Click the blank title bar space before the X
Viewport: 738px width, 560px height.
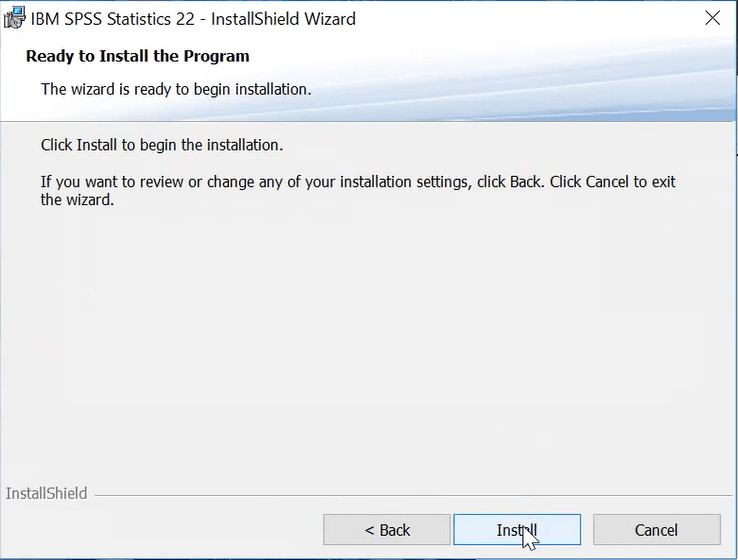click(530, 18)
